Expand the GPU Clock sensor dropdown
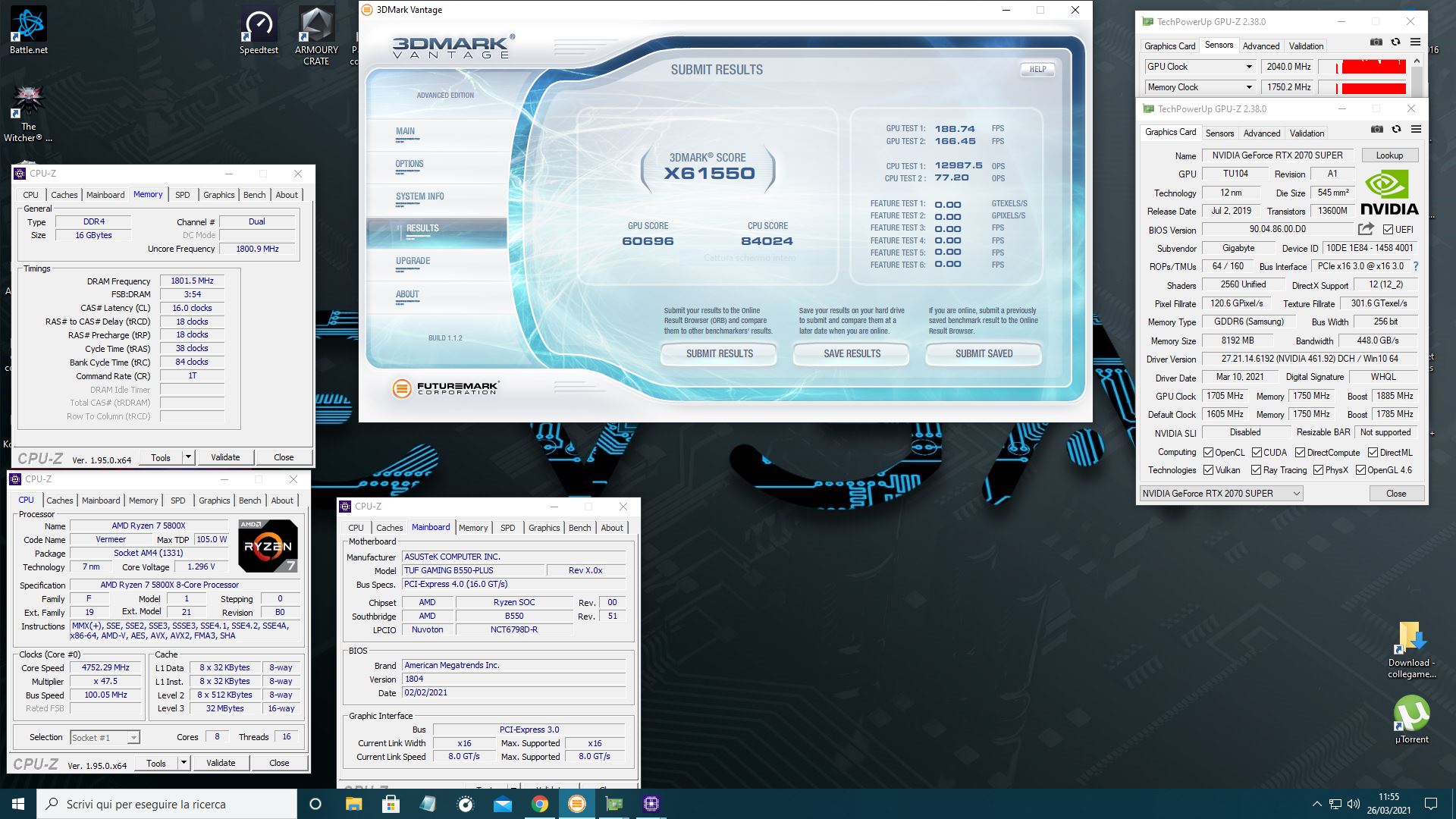This screenshot has width=1456, height=819. click(x=1248, y=67)
